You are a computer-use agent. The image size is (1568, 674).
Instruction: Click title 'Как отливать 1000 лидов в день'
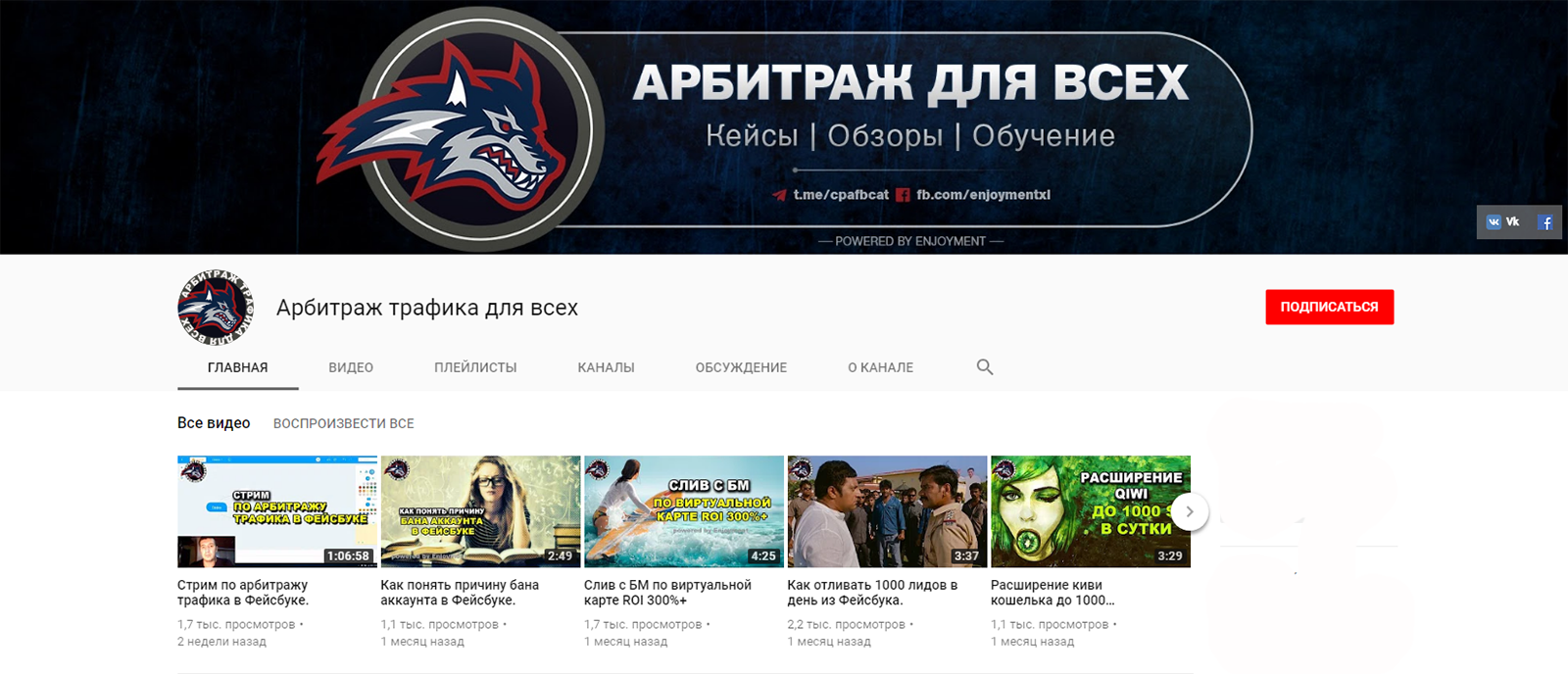pos(871,592)
